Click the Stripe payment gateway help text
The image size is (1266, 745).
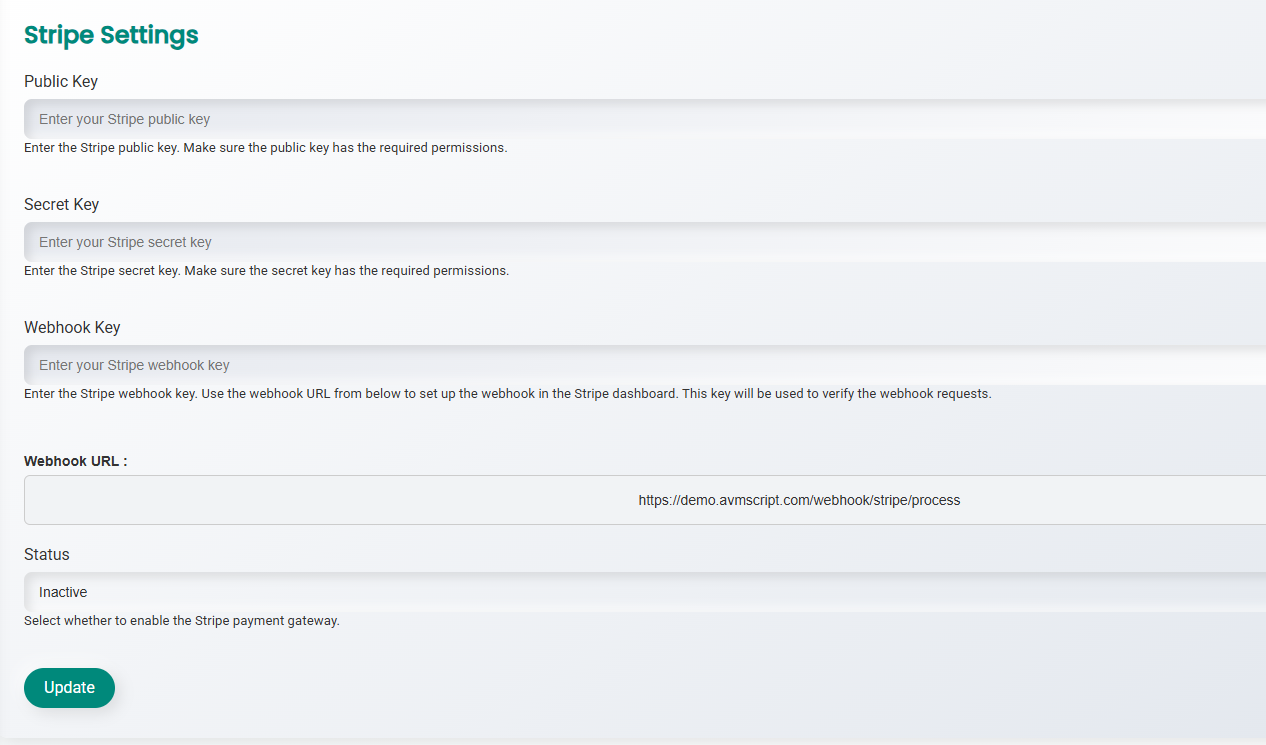click(181, 621)
